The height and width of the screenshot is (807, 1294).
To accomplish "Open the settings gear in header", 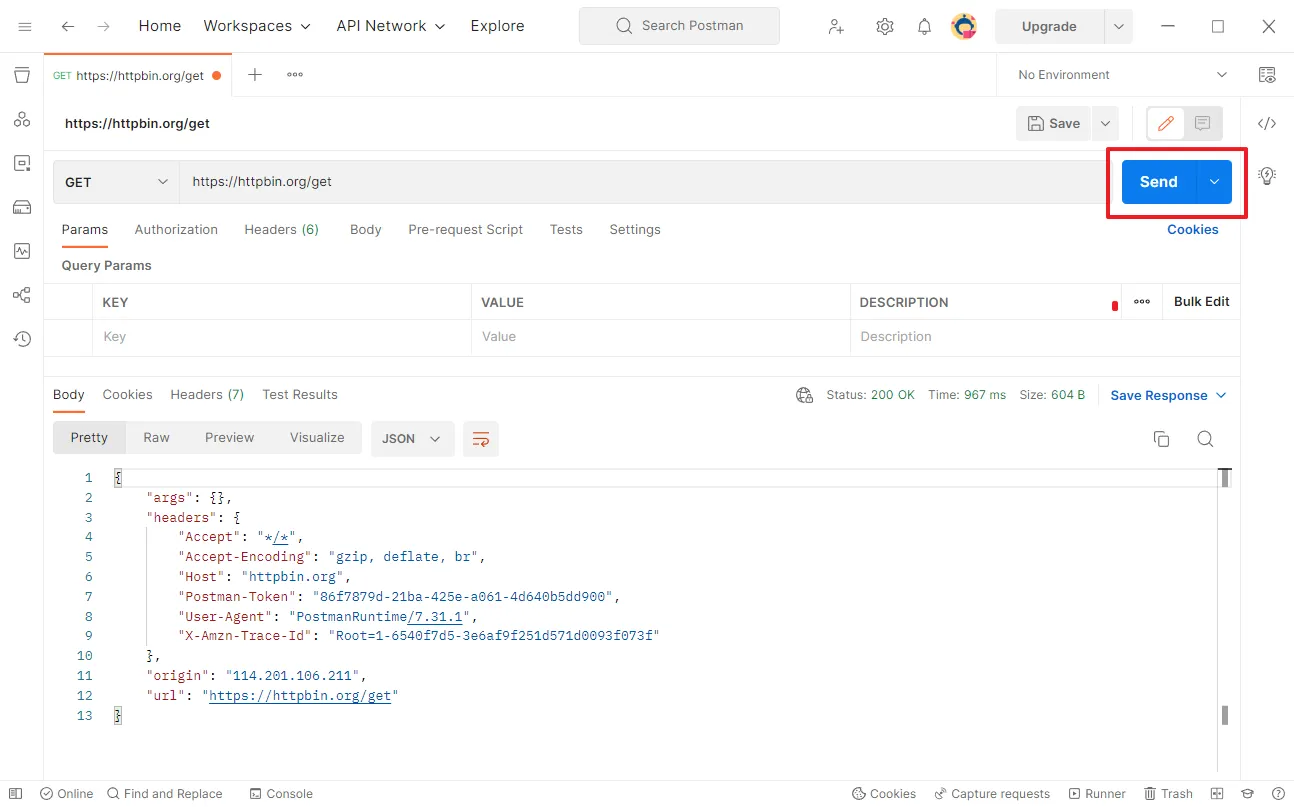I will (x=885, y=27).
